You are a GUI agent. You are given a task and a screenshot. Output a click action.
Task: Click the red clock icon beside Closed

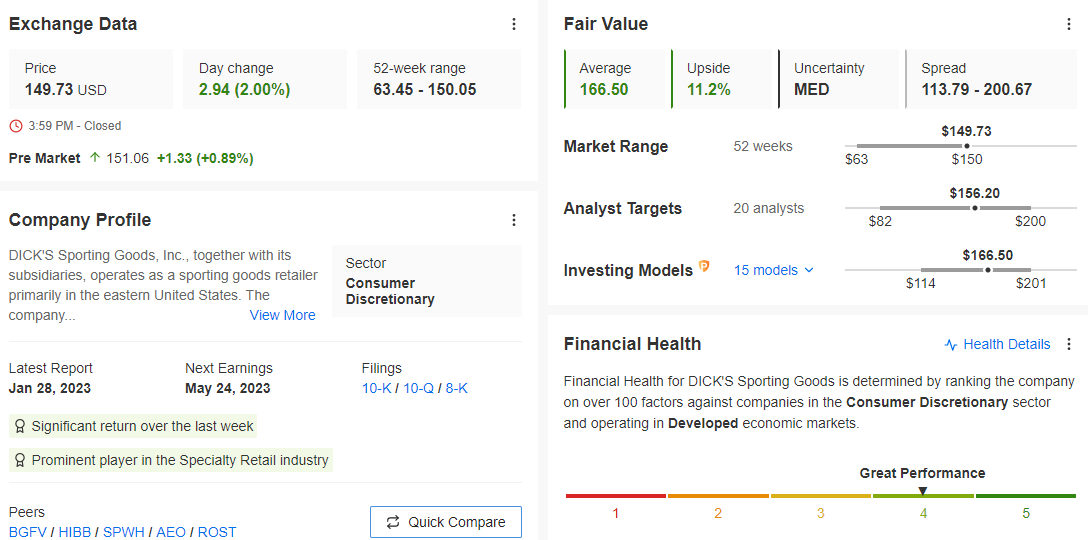[16, 126]
